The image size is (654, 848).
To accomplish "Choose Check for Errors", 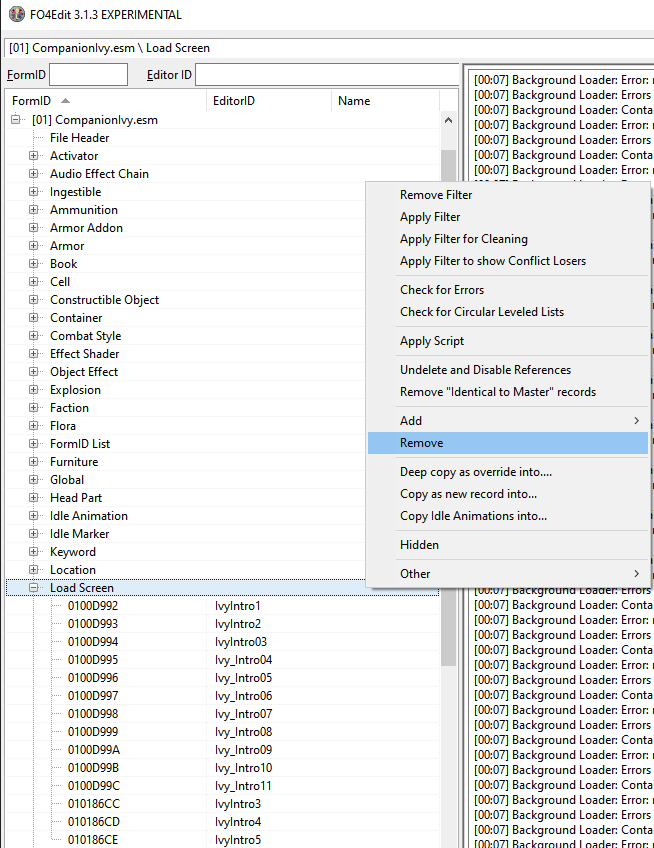I will [x=507, y=290].
